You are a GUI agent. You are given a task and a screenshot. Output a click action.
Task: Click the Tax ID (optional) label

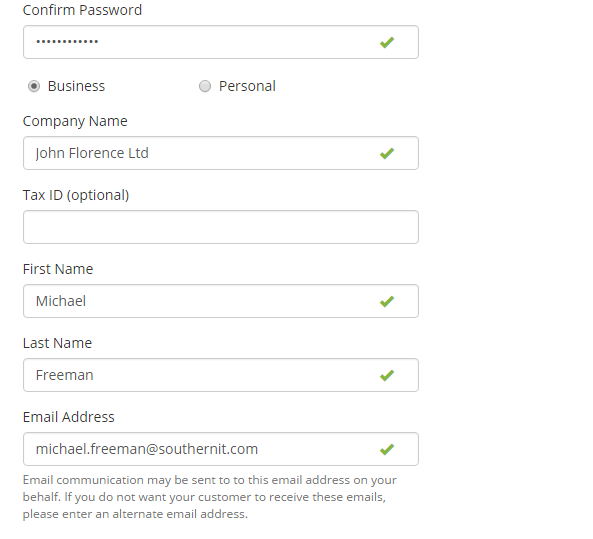point(76,195)
